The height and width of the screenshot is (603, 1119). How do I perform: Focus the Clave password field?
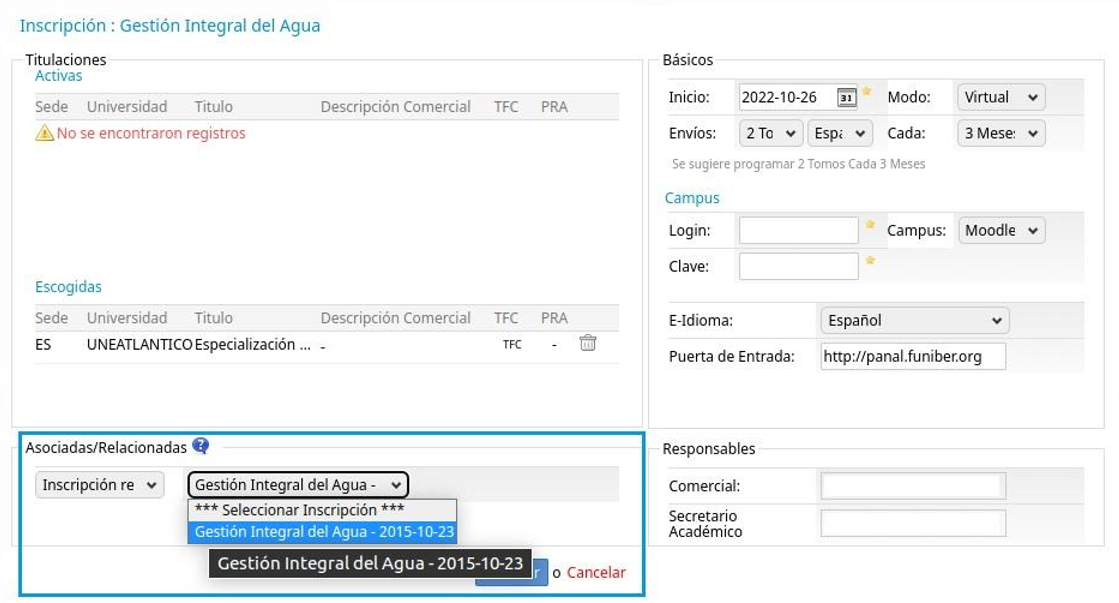pos(798,267)
